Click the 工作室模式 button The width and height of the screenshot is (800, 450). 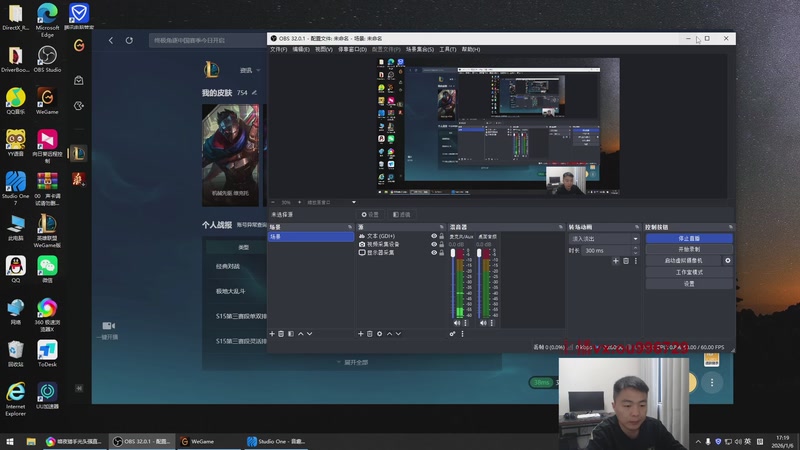[x=689, y=272]
